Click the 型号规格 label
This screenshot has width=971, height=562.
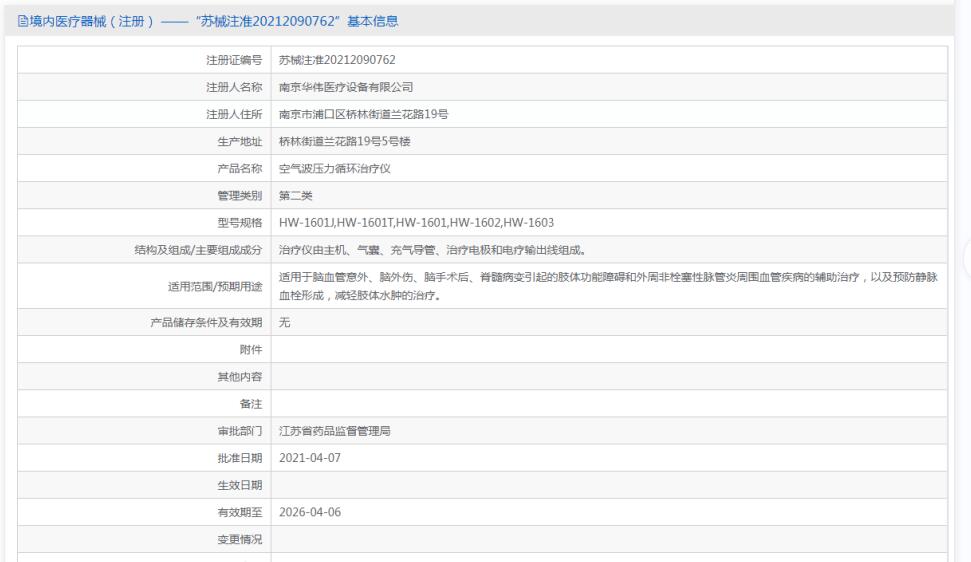240,223
